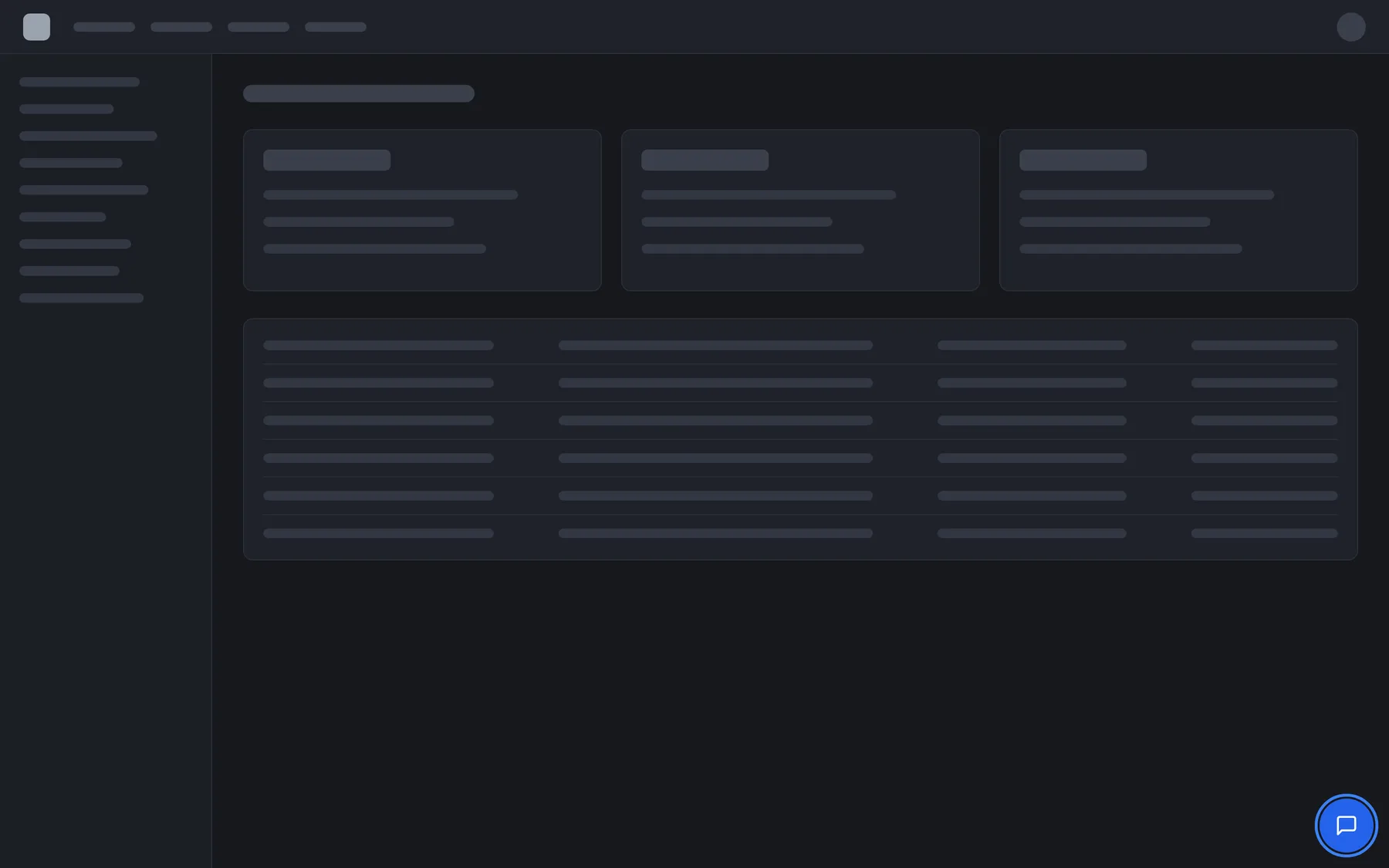Click the square app logo in the header
This screenshot has height=868, width=1389.
(36, 27)
